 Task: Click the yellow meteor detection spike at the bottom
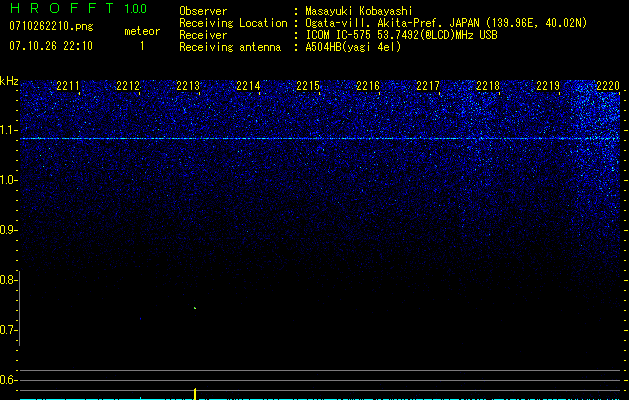click(195, 393)
